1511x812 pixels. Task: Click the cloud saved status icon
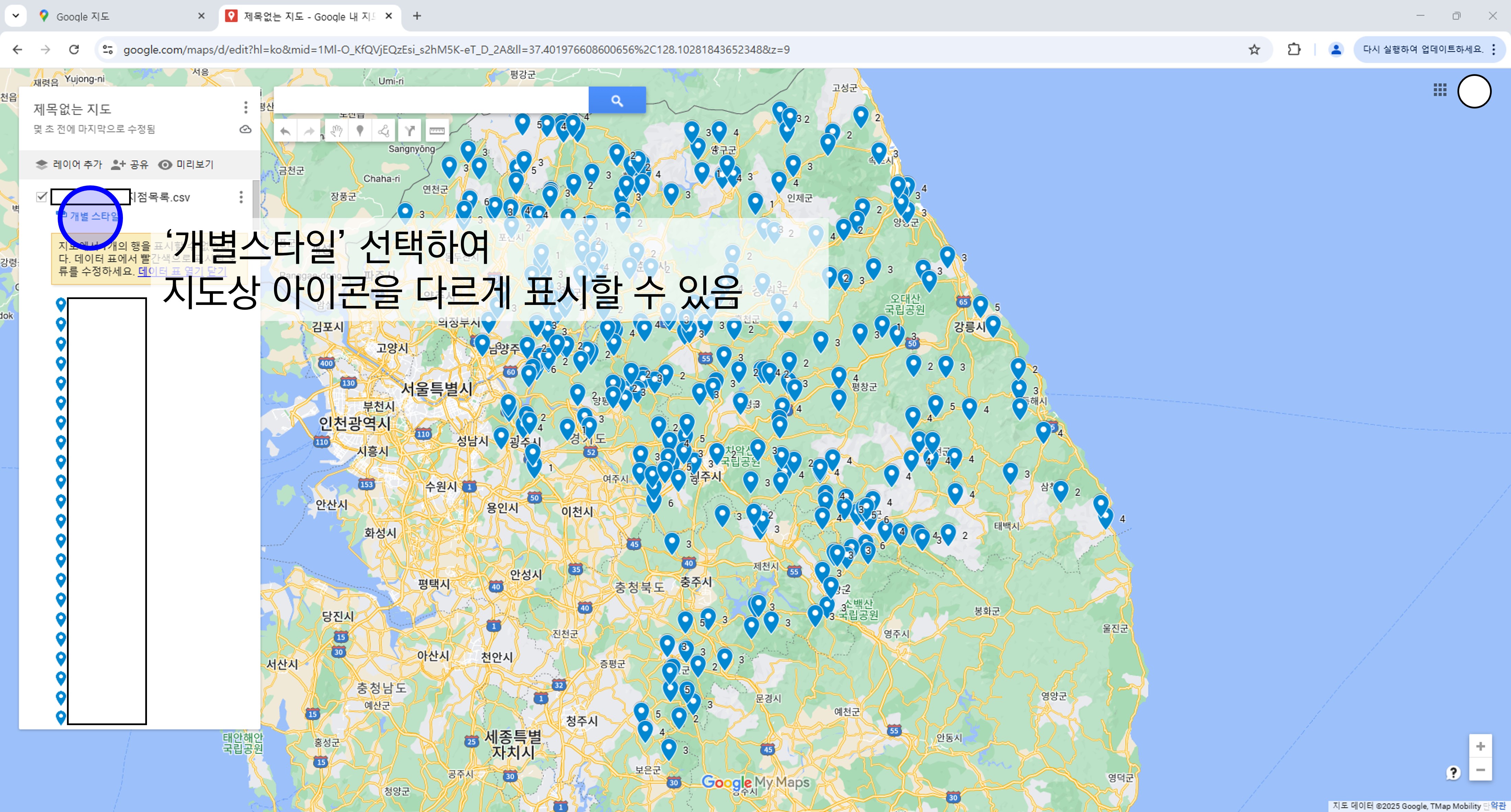point(245,129)
